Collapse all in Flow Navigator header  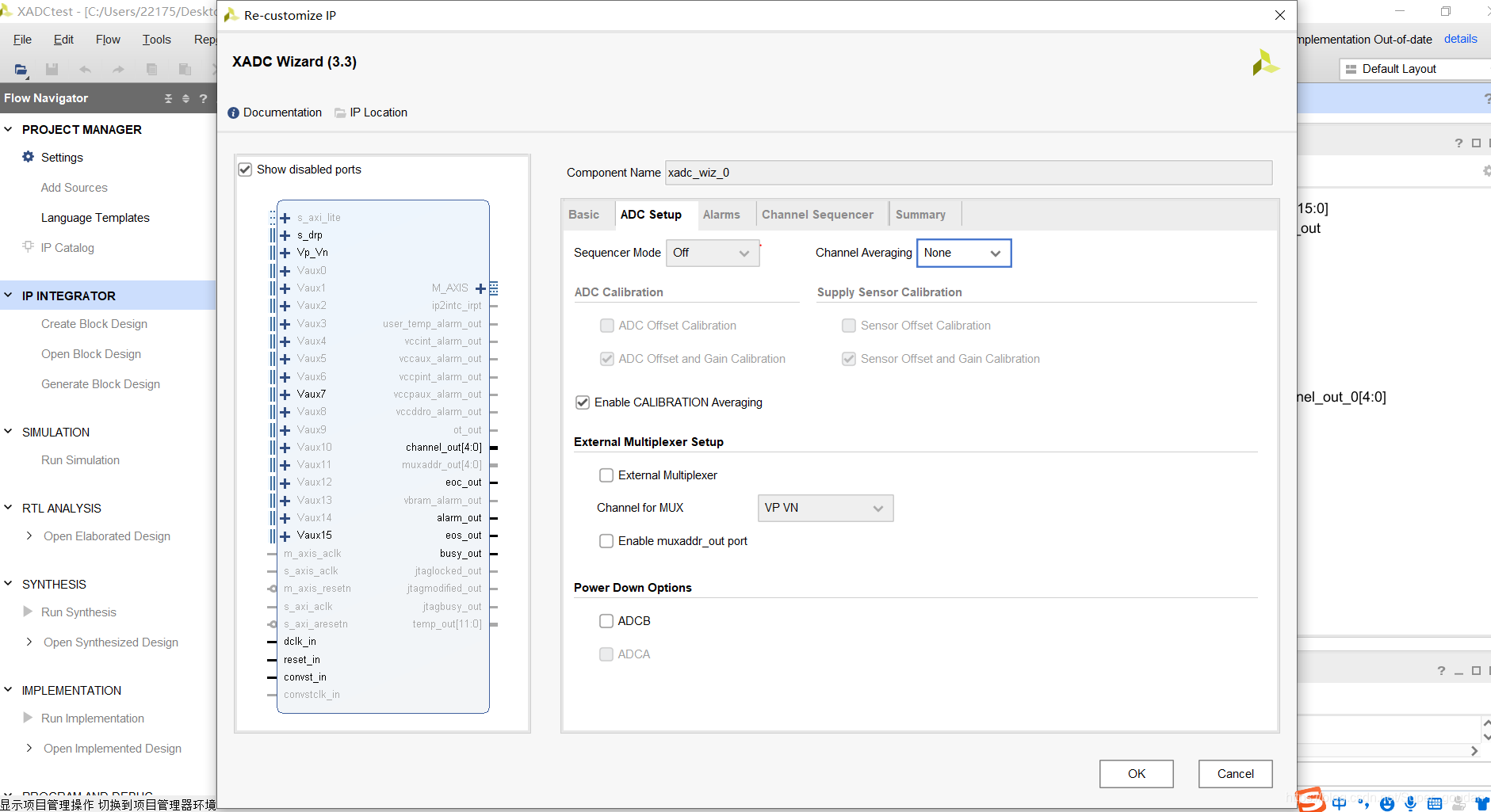(168, 98)
